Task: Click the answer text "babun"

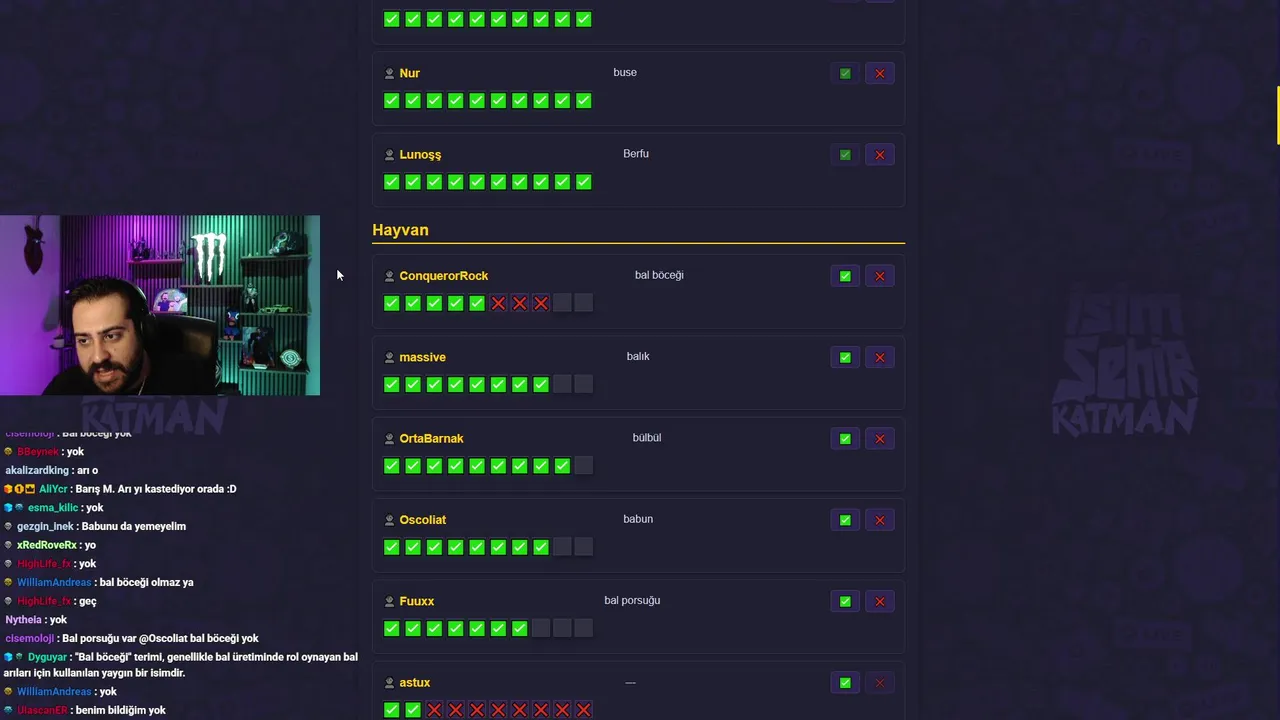Action: (638, 519)
